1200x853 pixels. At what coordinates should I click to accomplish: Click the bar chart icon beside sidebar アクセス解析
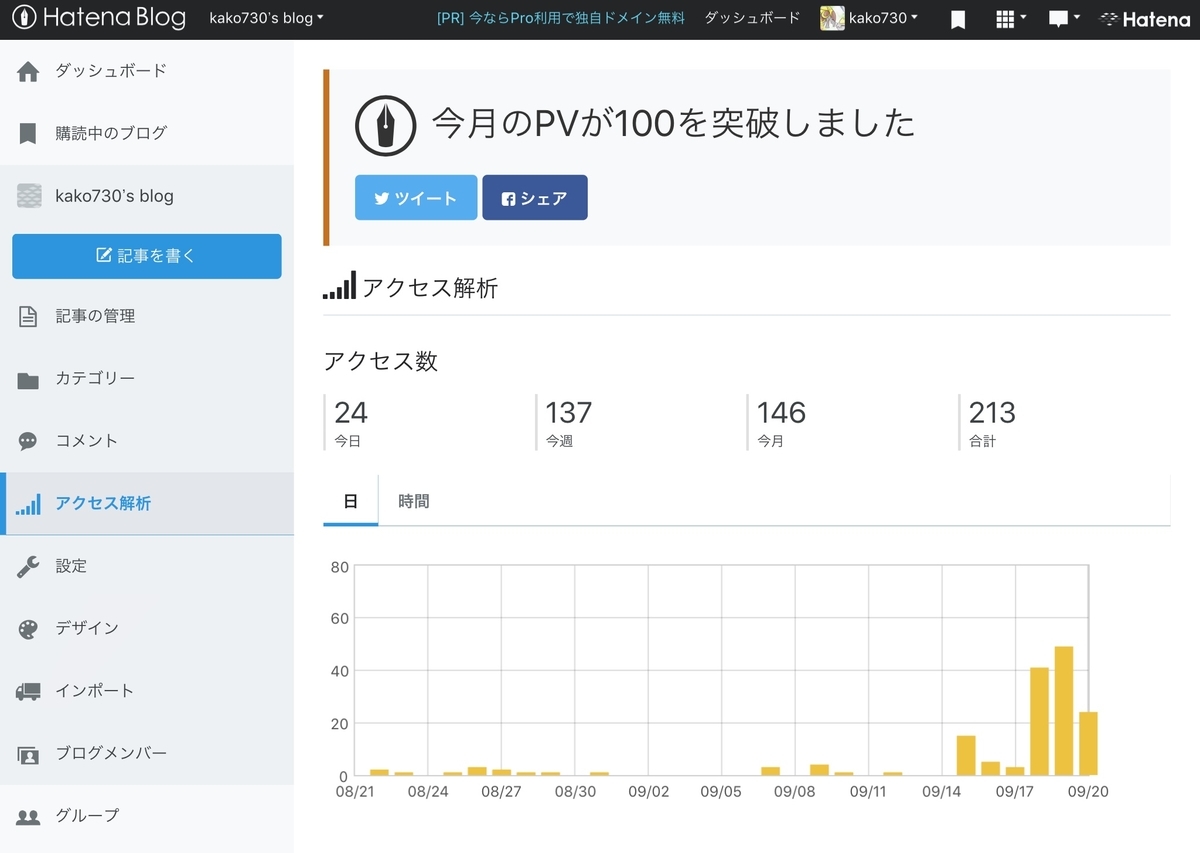coord(28,504)
